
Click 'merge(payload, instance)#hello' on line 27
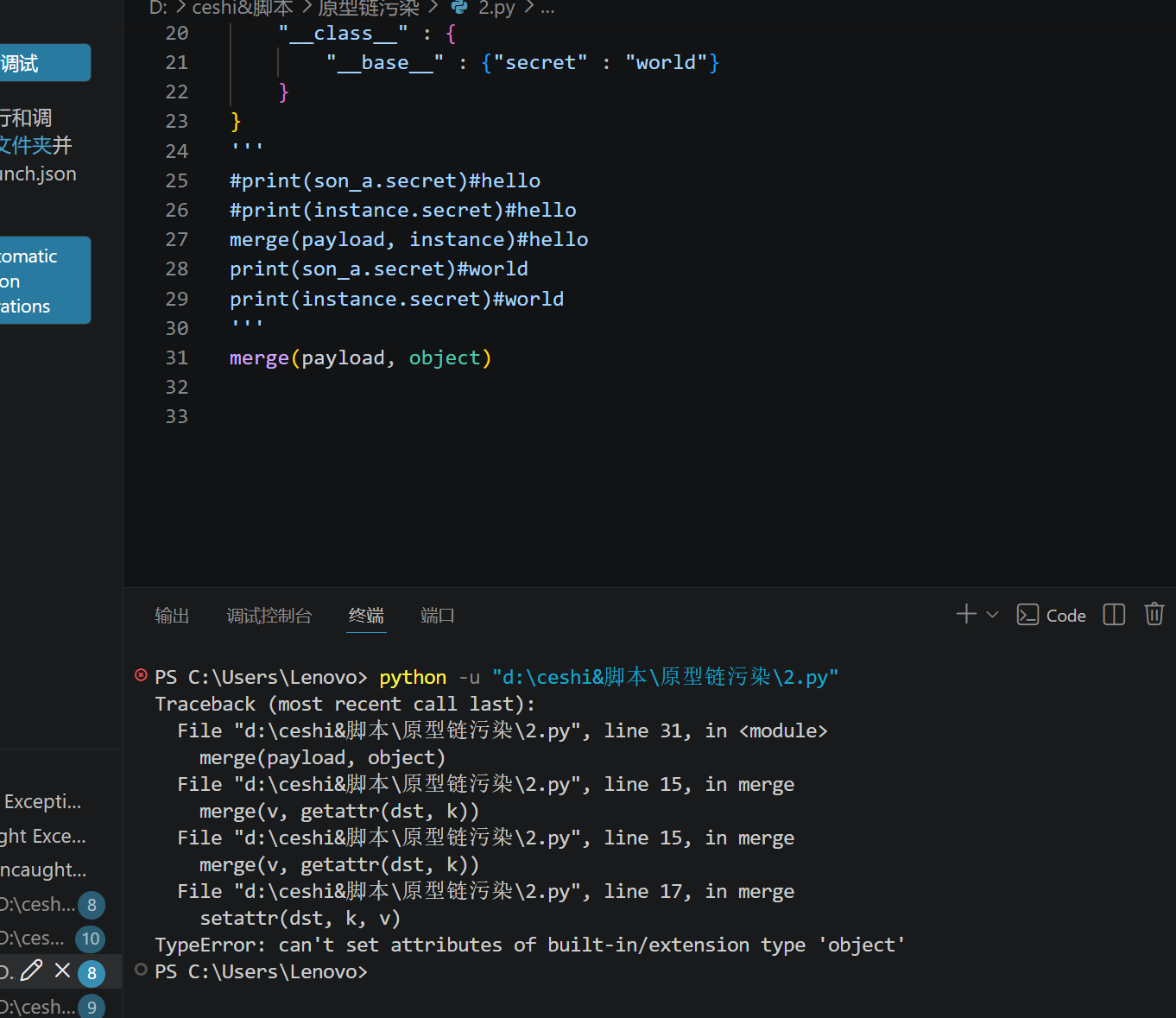408,239
